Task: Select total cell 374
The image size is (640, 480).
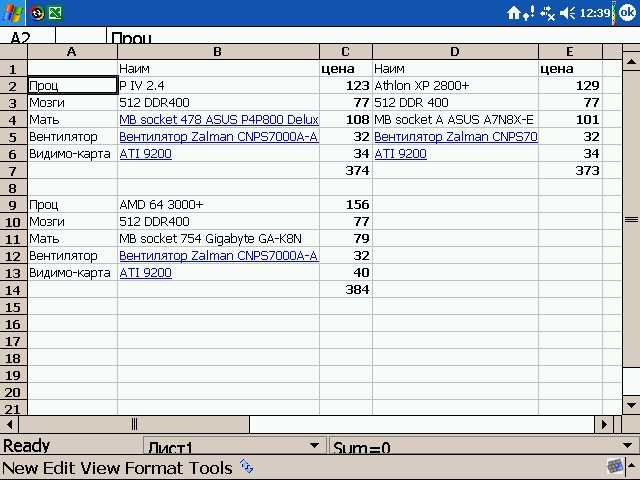Action: coord(346,171)
